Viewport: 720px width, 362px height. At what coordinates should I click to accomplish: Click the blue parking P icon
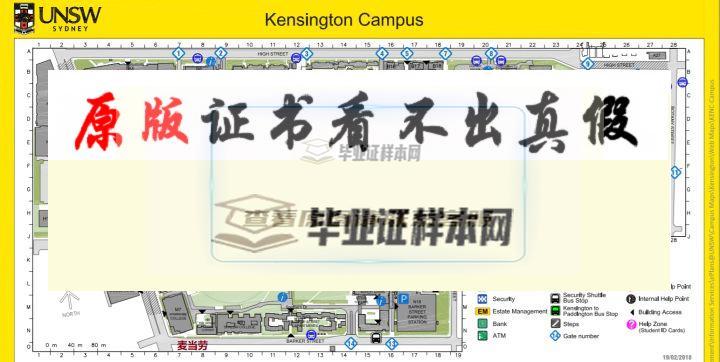pyautogui.click(x=403, y=300)
